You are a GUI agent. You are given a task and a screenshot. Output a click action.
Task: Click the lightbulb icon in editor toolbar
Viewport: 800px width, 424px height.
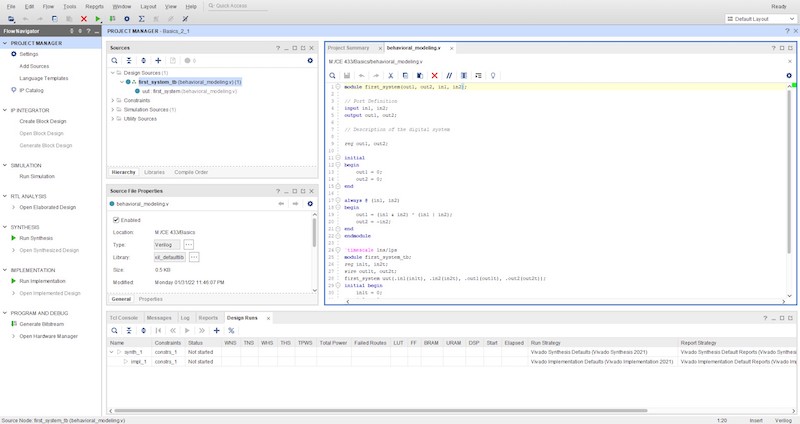pos(492,75)
